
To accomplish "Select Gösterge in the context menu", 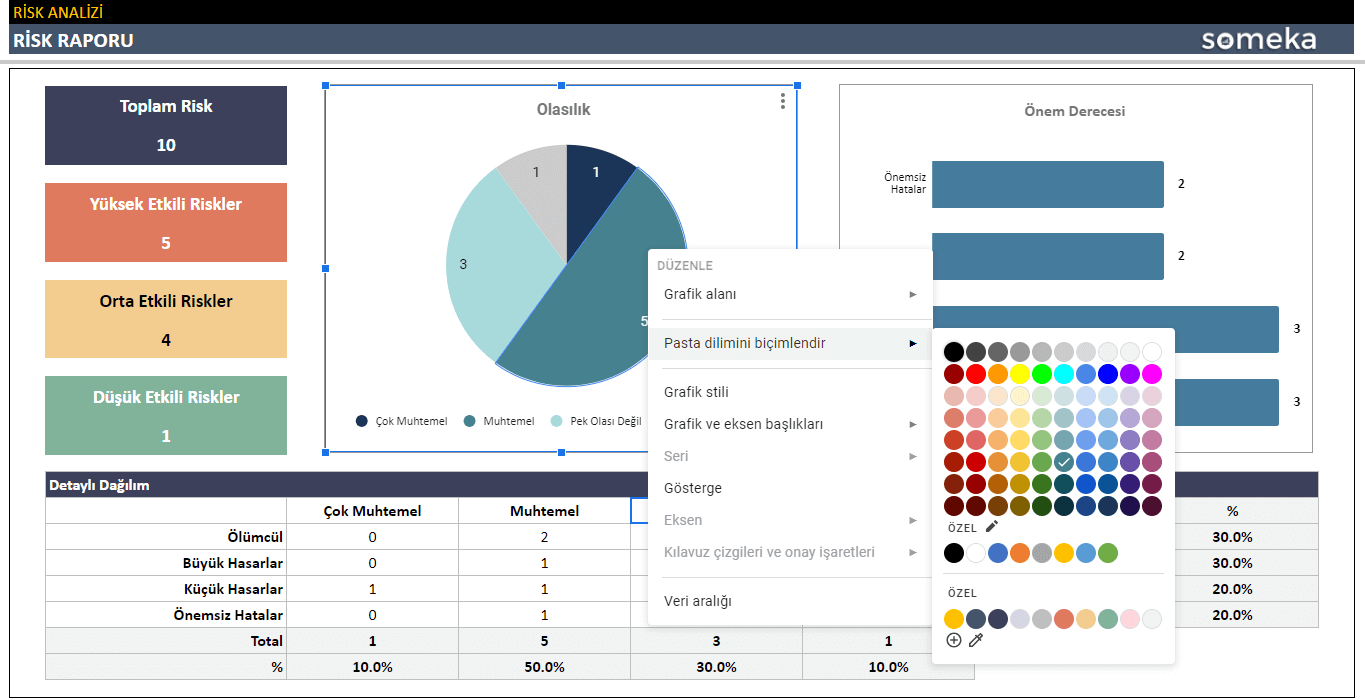I will click(x=790, y=488).
